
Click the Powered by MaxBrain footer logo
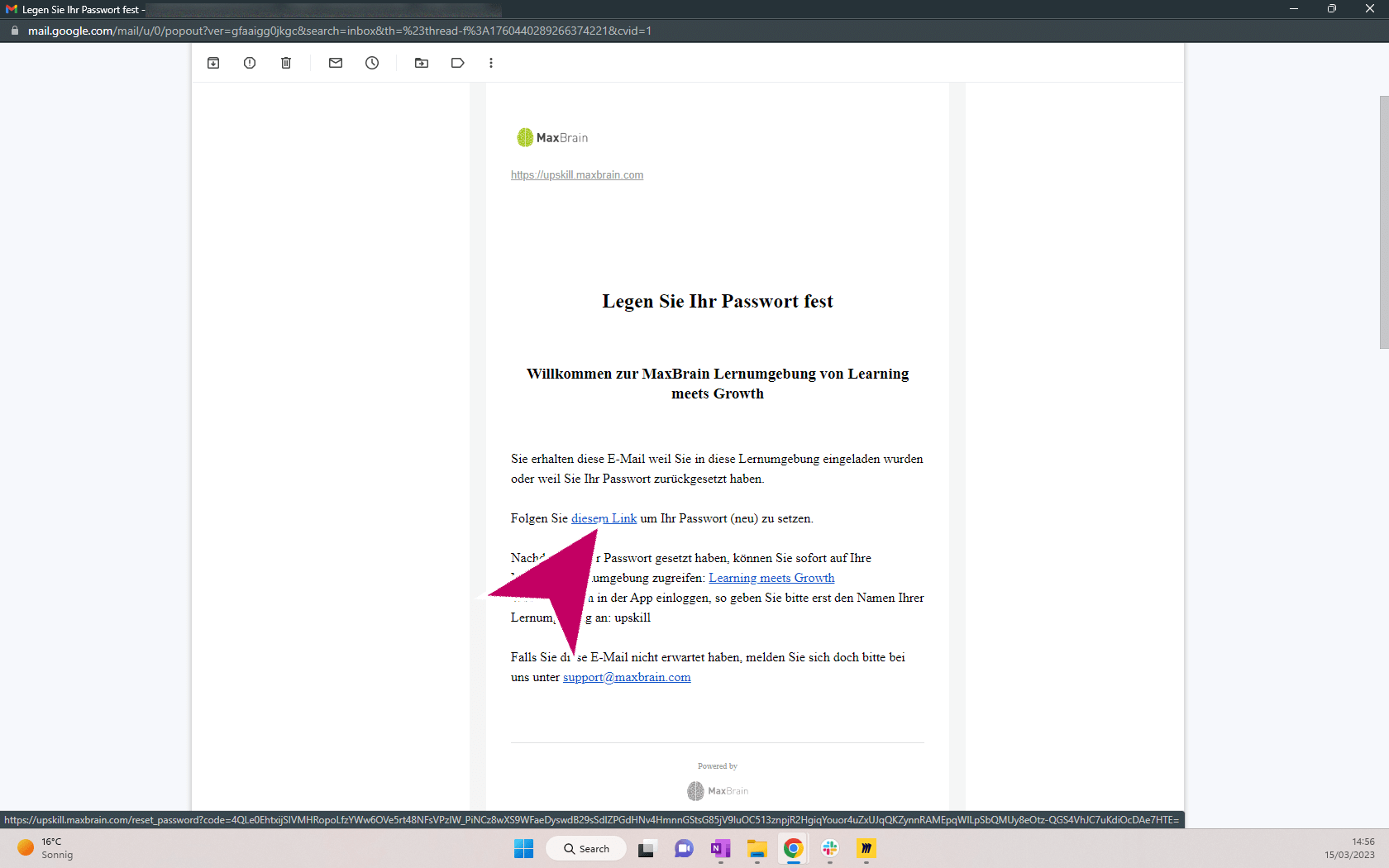pyautogui.click(x=718, y=791)
